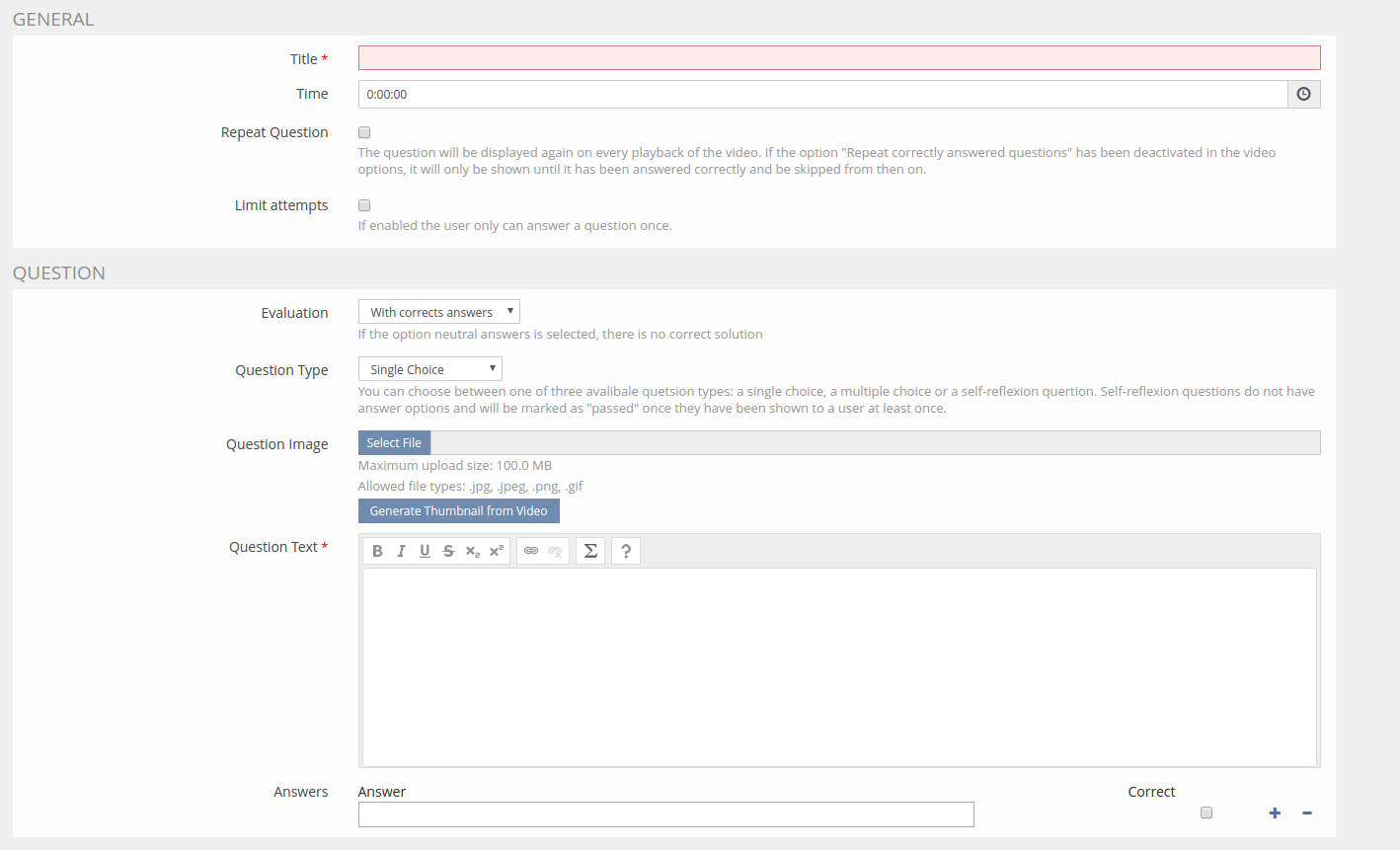Apply strikethrough in question text toolbar
This screenshot has width=1400, height=850.
coord(448,551)
